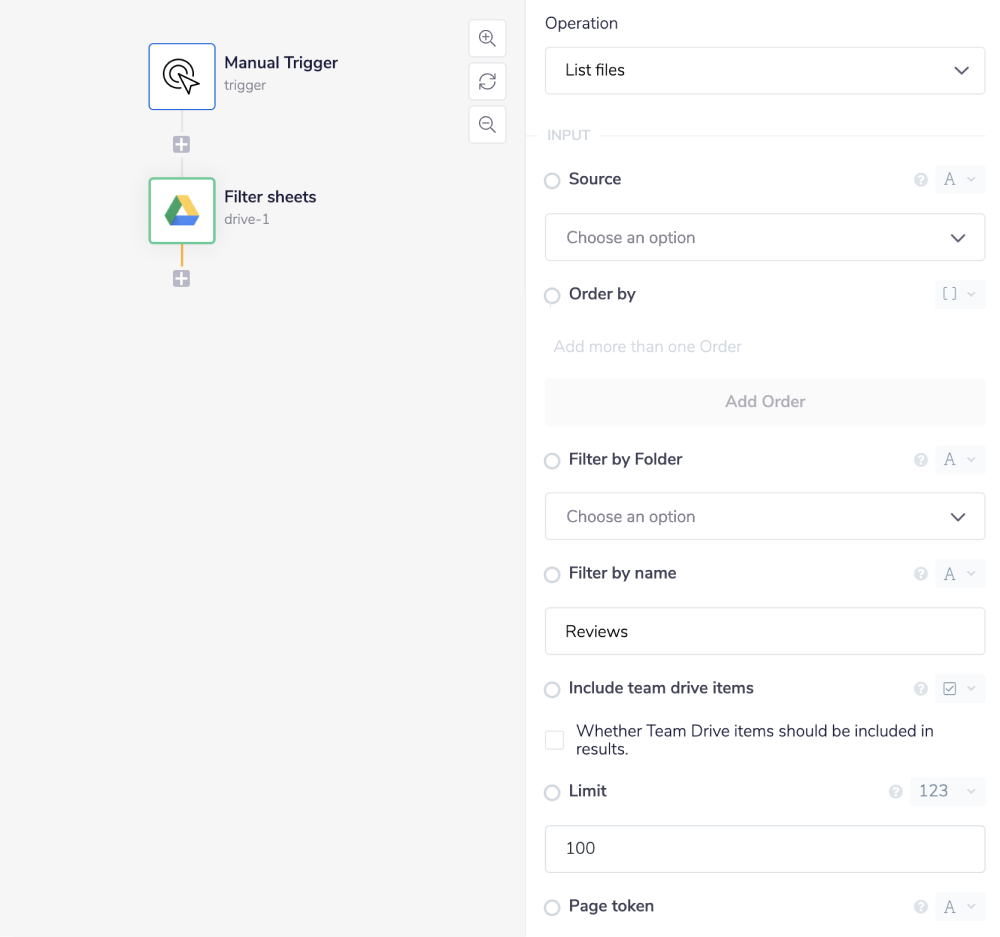This screenshot has height=937, width=1000.
Task: Select the Filter sheets Google Drive node
Action: click(x=182, y=211)
